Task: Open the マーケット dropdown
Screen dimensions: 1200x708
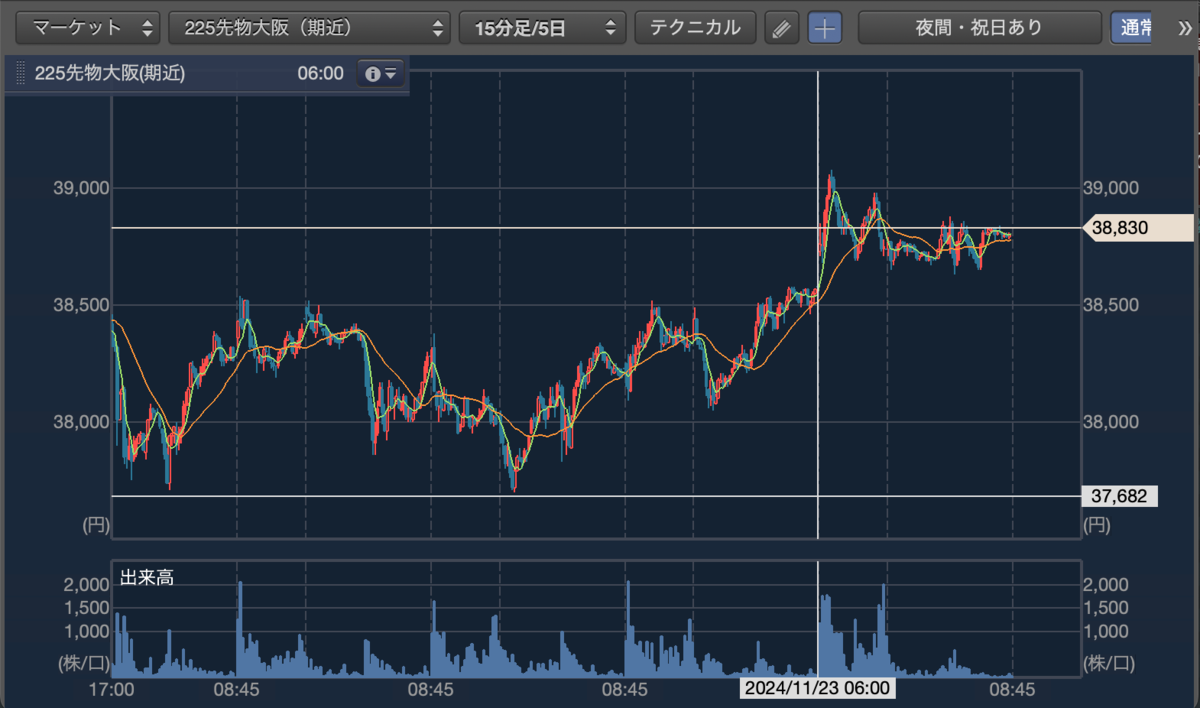Action: [x=90, y=28]
